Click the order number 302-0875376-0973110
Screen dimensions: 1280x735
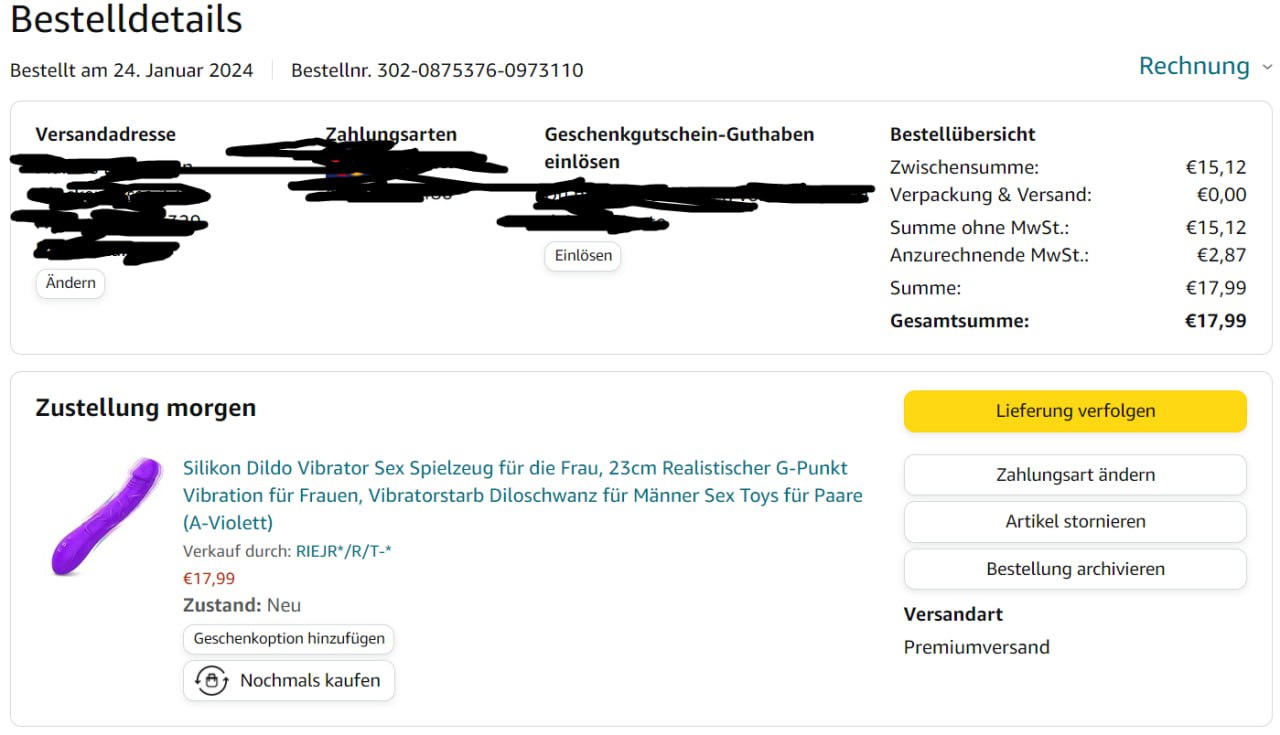[480, 70]
